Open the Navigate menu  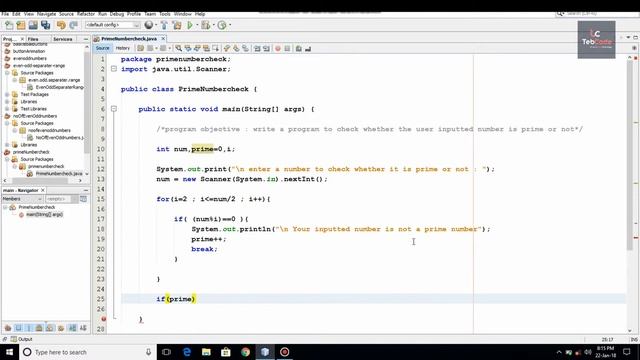coord(47,14)
